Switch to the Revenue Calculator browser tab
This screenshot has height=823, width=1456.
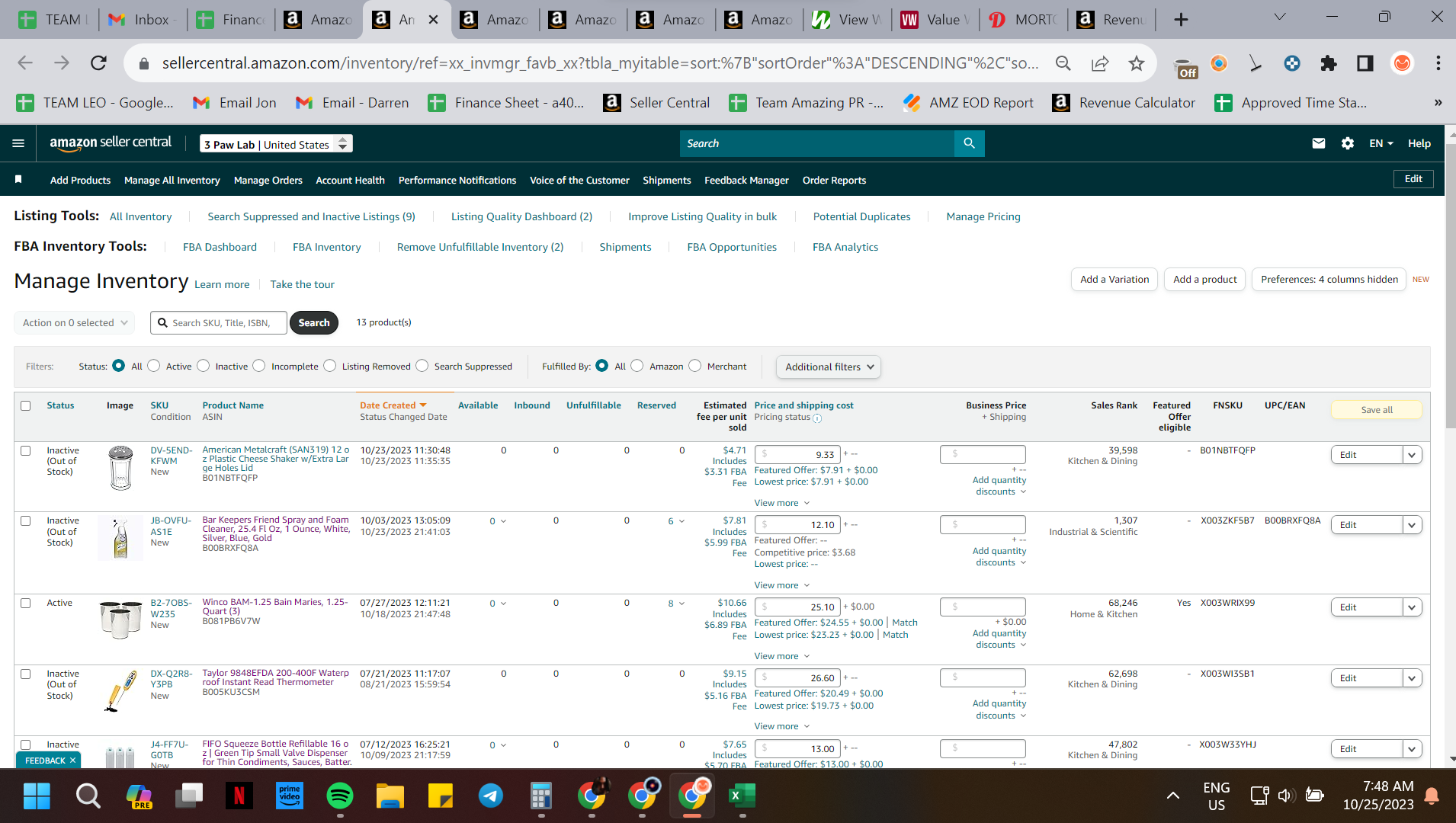pos(1112,20)
